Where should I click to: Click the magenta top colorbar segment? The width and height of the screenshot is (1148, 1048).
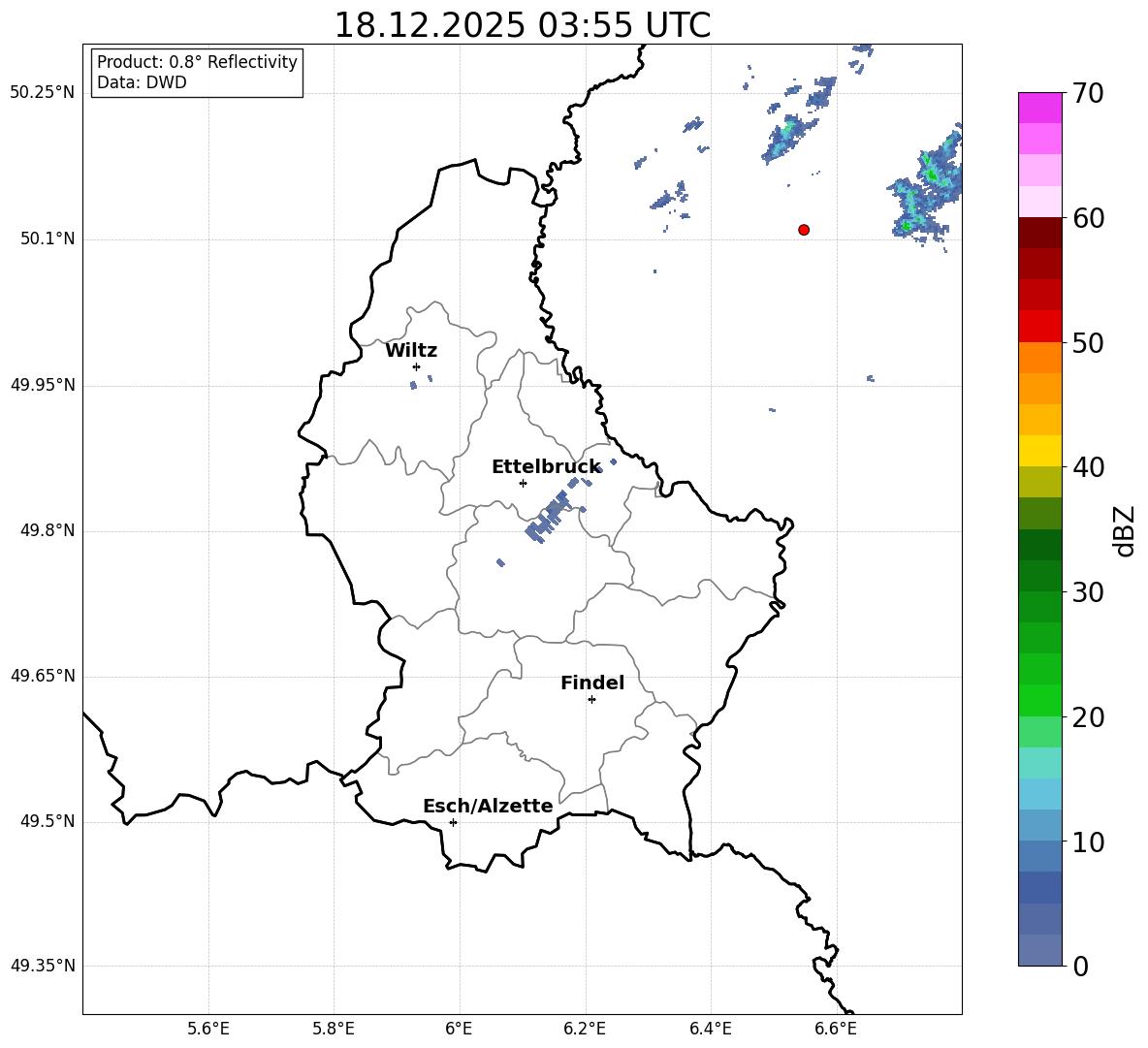pos(1040,108)
